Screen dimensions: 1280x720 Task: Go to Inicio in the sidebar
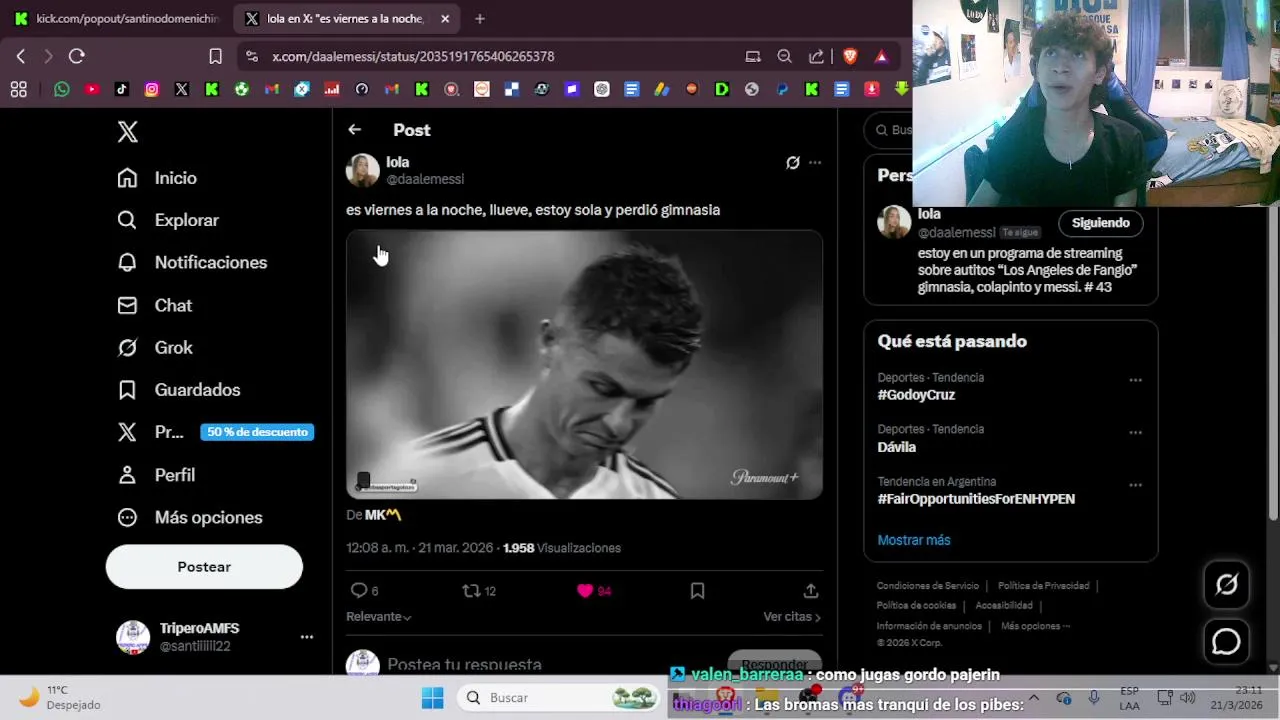157,178
